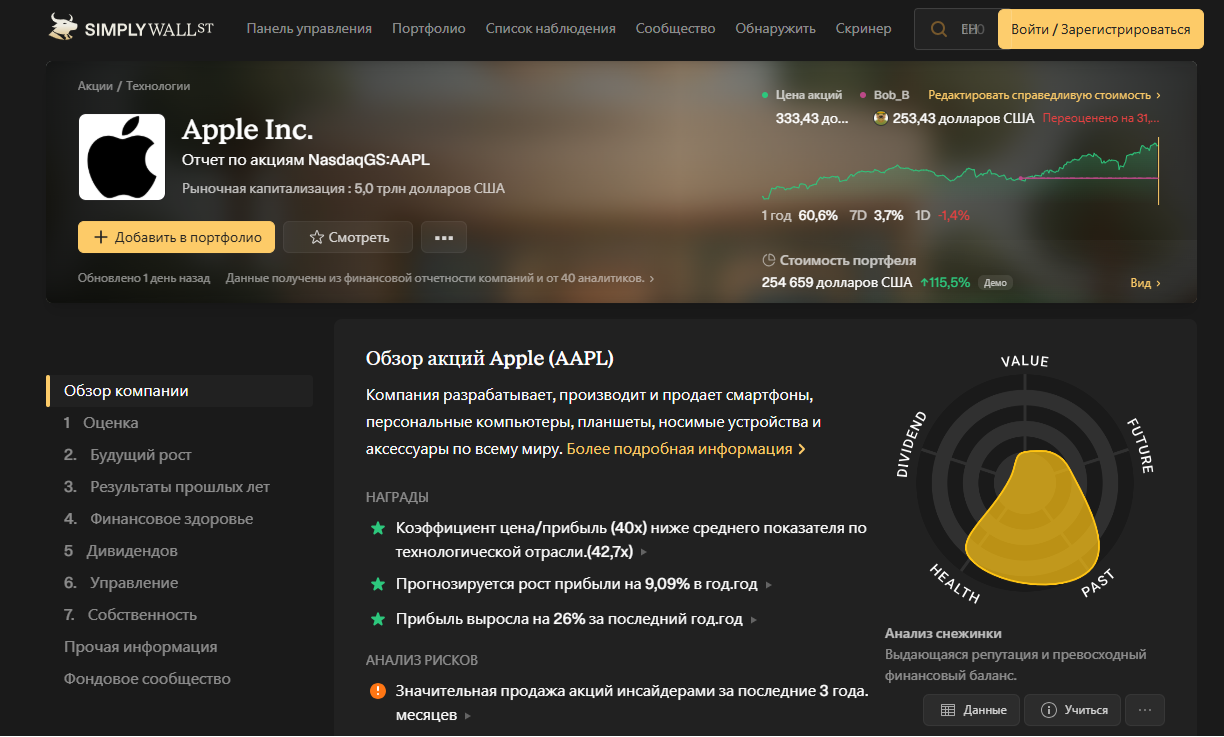Click the 1 год 60,6% return value
The width and height of the screenshot is (1224, 737).
coord(799,215)
